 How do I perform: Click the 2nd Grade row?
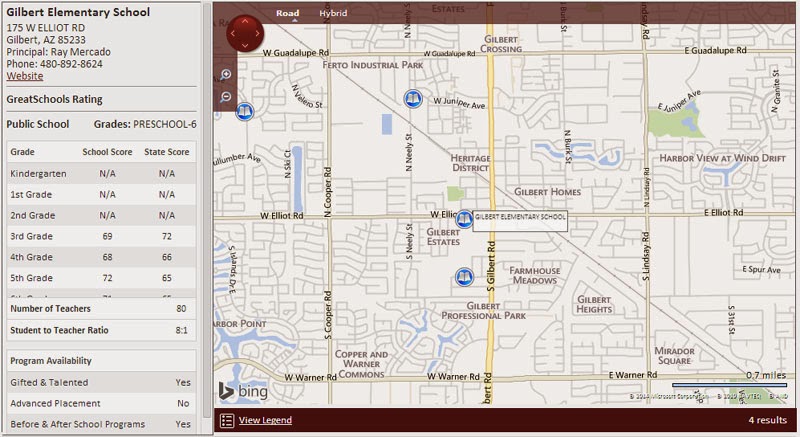102,215
